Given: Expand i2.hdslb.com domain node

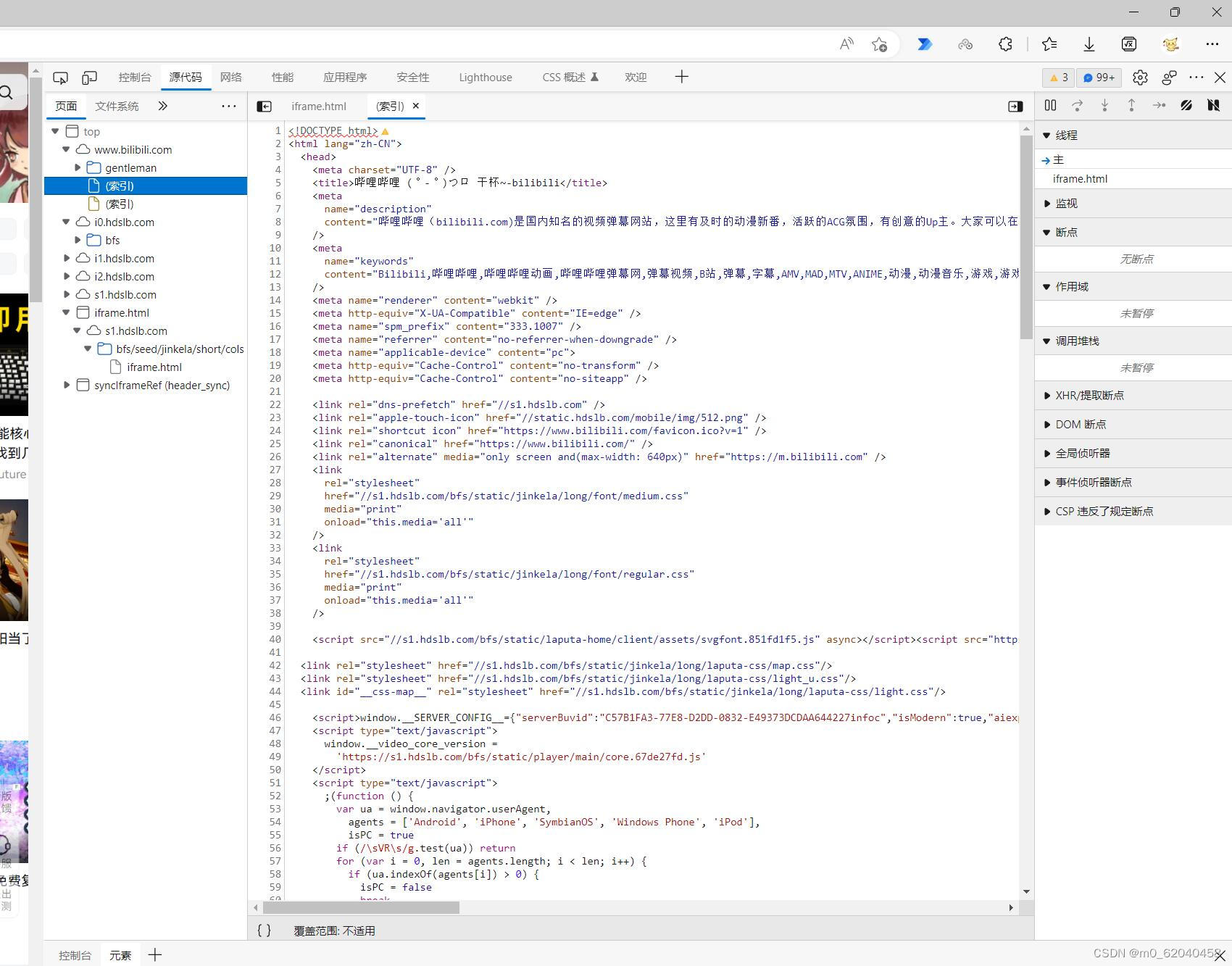Looking at the screenshot, I should point(66,276).
